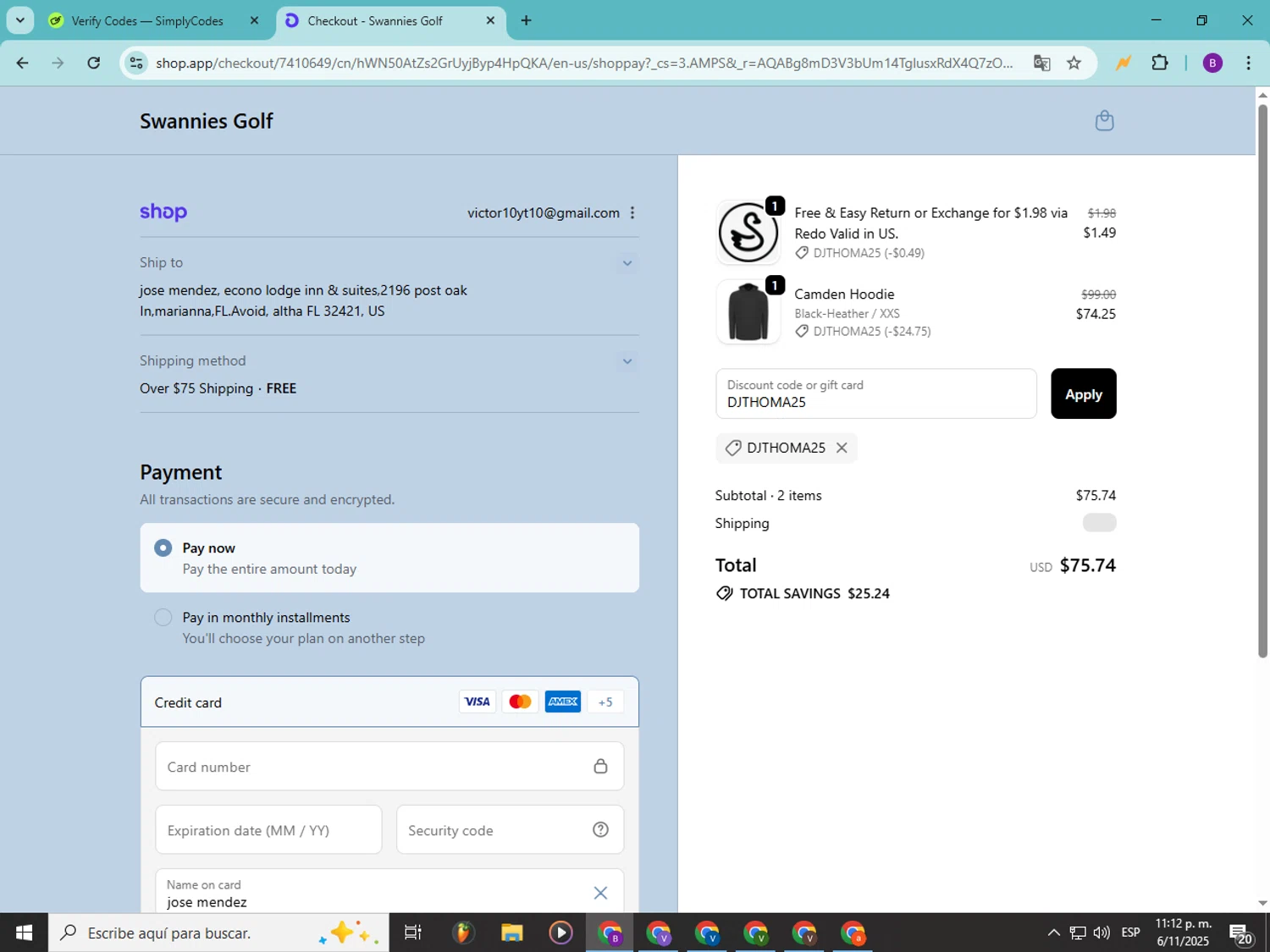Open the taskbar clock and date

coord(1184,933)
